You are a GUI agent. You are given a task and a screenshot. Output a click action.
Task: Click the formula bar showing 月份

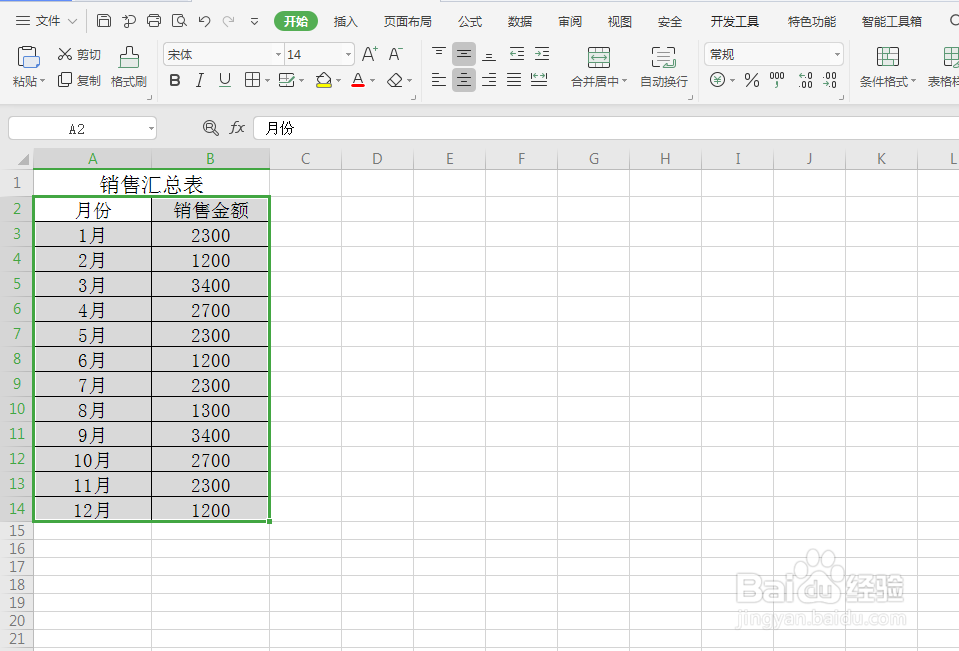605,128
